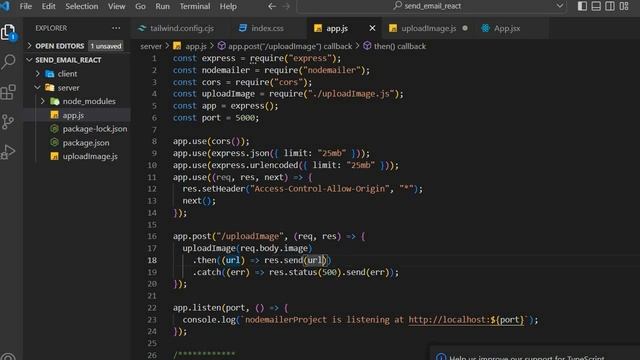This screenshot has width=640, height=360.
Task: Click the JS file icon on app.js tab
Action: (x=318, y=28)
